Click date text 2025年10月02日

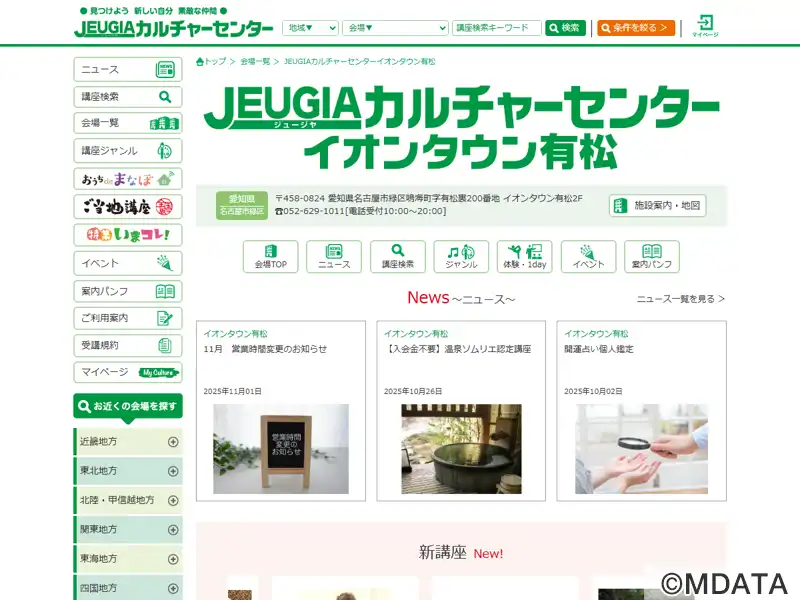tap(593, 391)
